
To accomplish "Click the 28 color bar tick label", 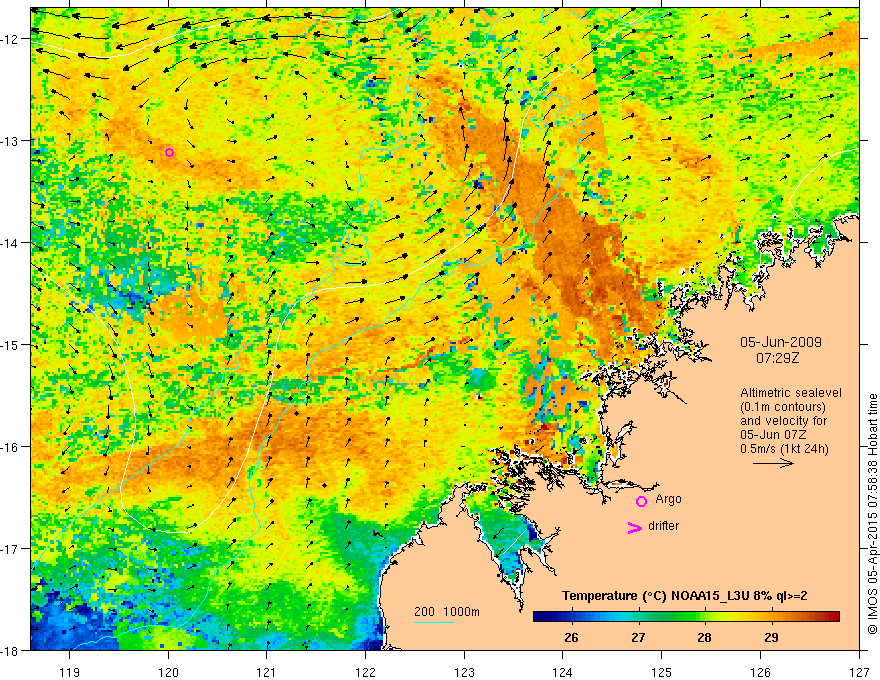I will pos(704,638).
